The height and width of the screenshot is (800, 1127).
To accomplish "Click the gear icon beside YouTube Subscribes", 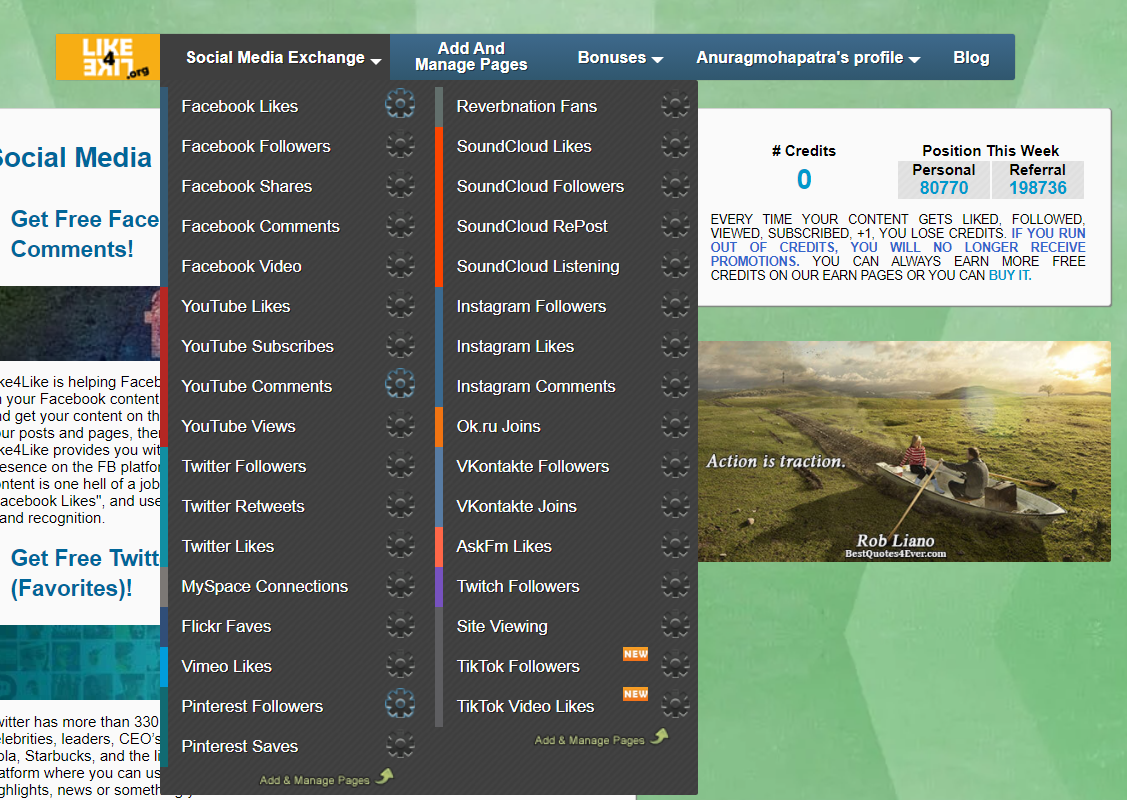I will pos(400,346).
